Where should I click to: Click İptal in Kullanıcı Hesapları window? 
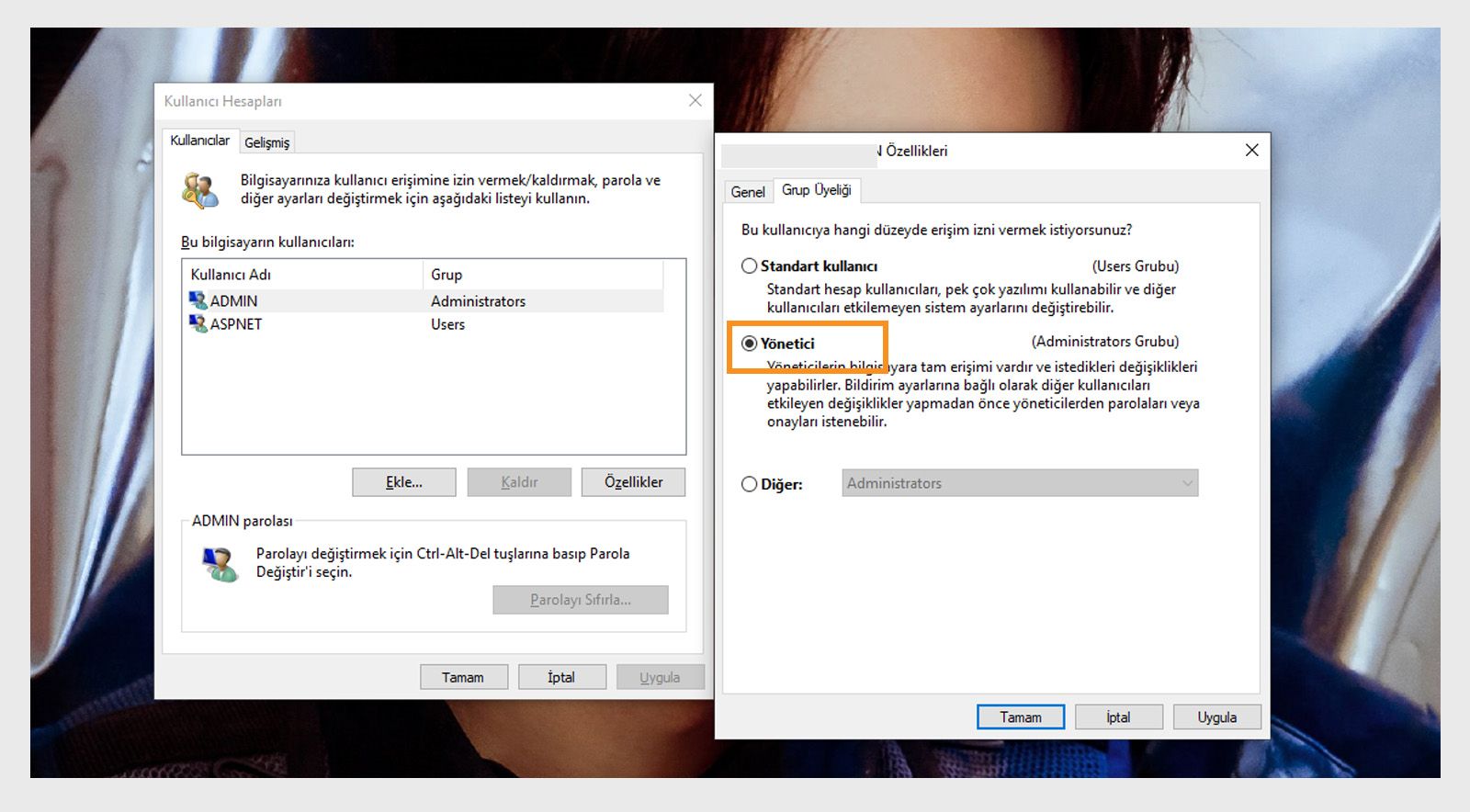click(561, 677)
